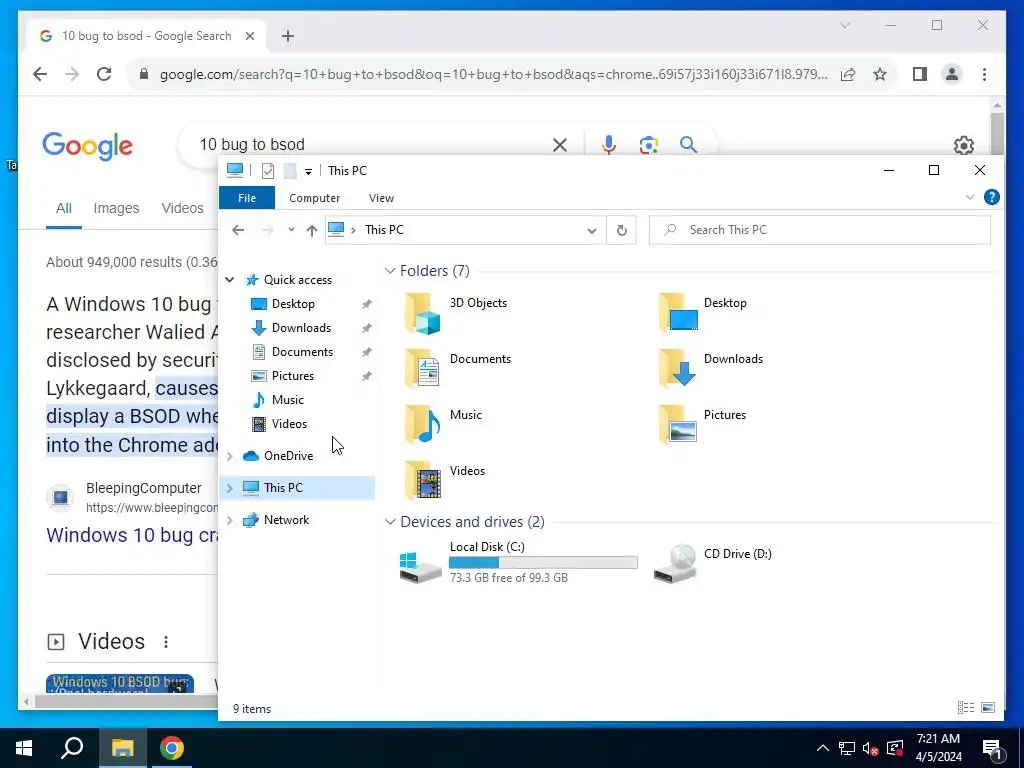1024x768 pixels.
Task: Click the Chrome URL address bar
Action: (x=493, y=74)
